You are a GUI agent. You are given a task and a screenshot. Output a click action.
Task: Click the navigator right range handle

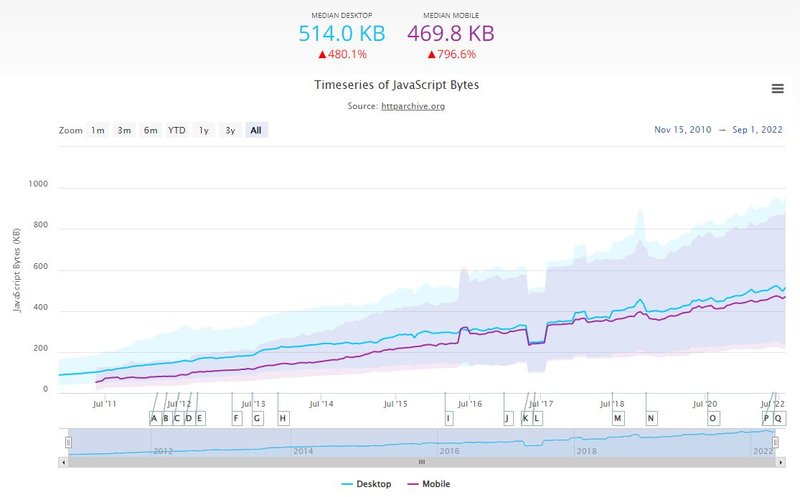coord(776,442)
